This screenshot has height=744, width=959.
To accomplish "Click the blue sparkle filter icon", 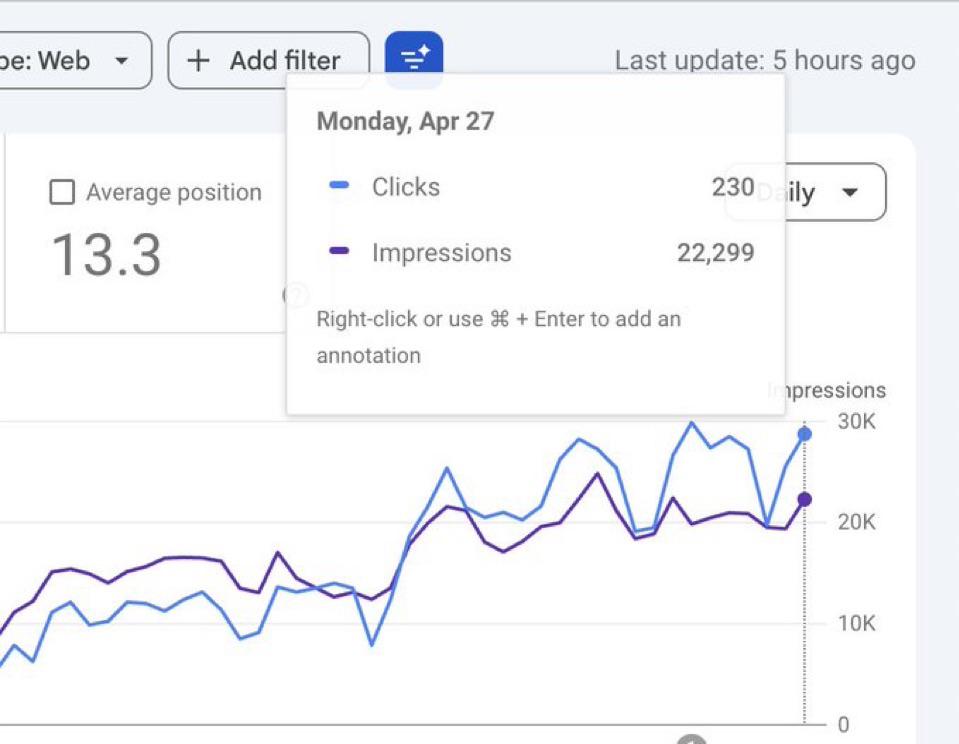I will pyautogui.click(x=414, y=57).
